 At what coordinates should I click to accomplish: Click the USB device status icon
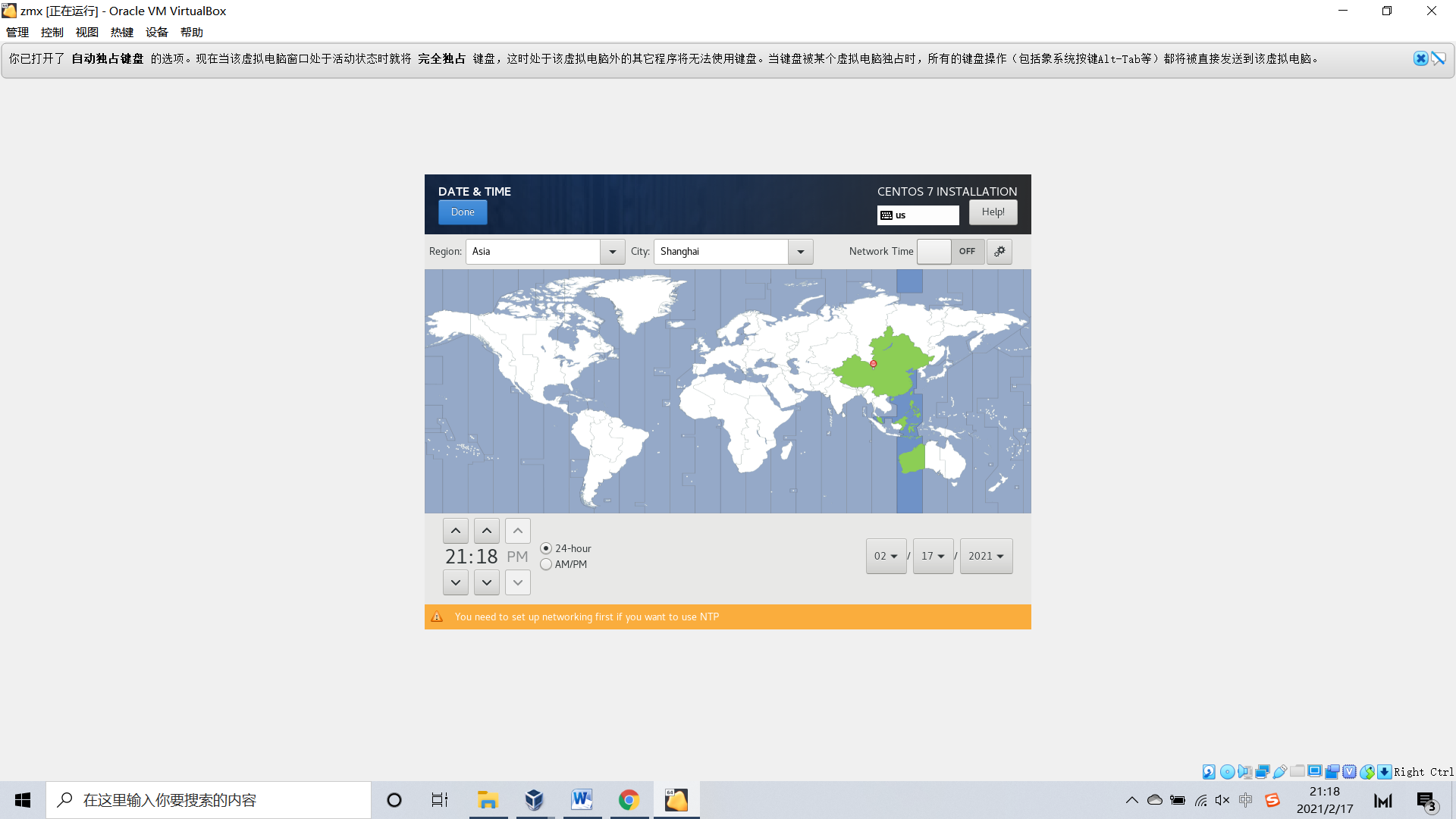(1280, 772)
